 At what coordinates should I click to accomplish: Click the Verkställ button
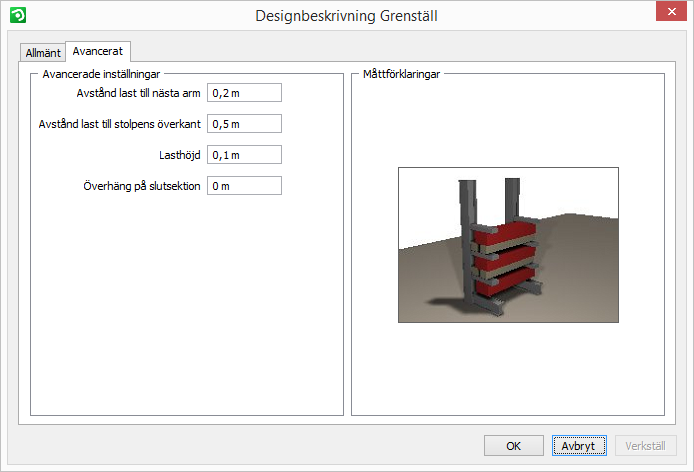point(645,446)
